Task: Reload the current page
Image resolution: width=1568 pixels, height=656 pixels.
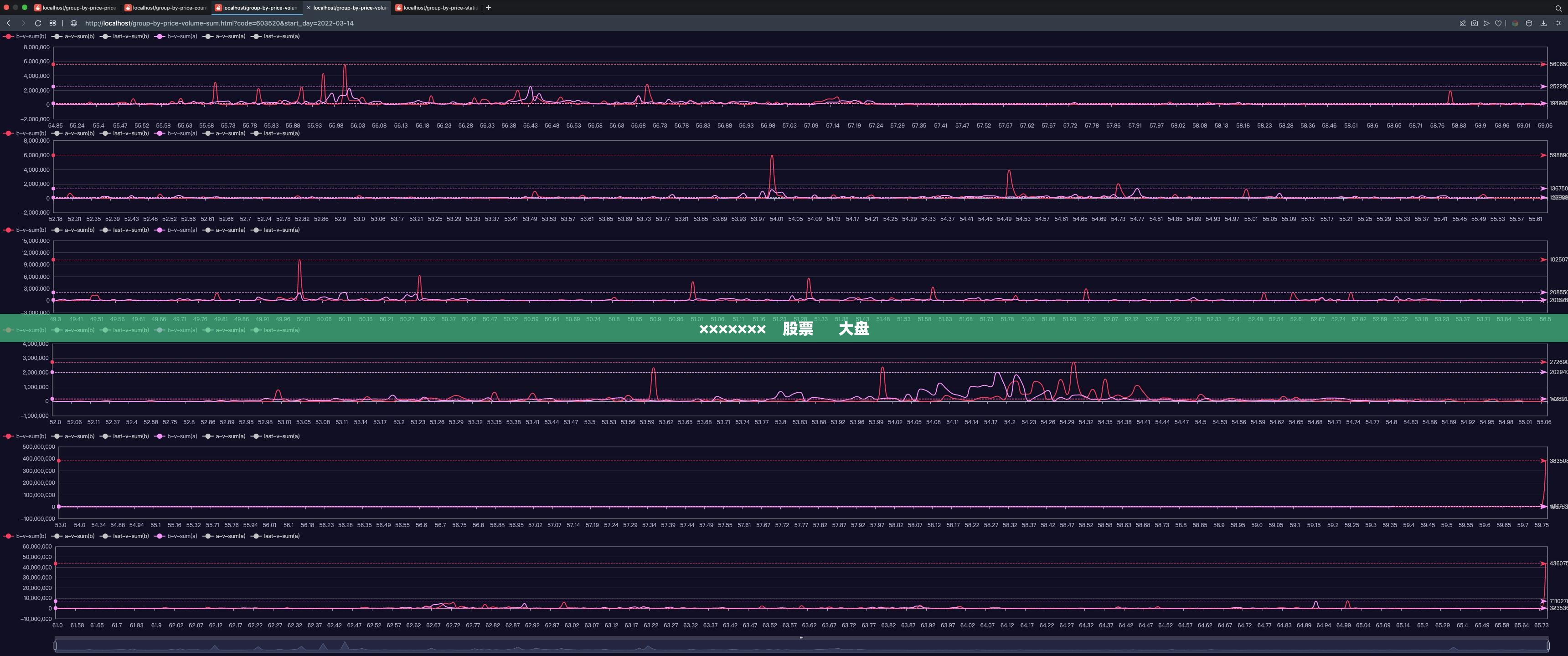Action: point(38,23)
